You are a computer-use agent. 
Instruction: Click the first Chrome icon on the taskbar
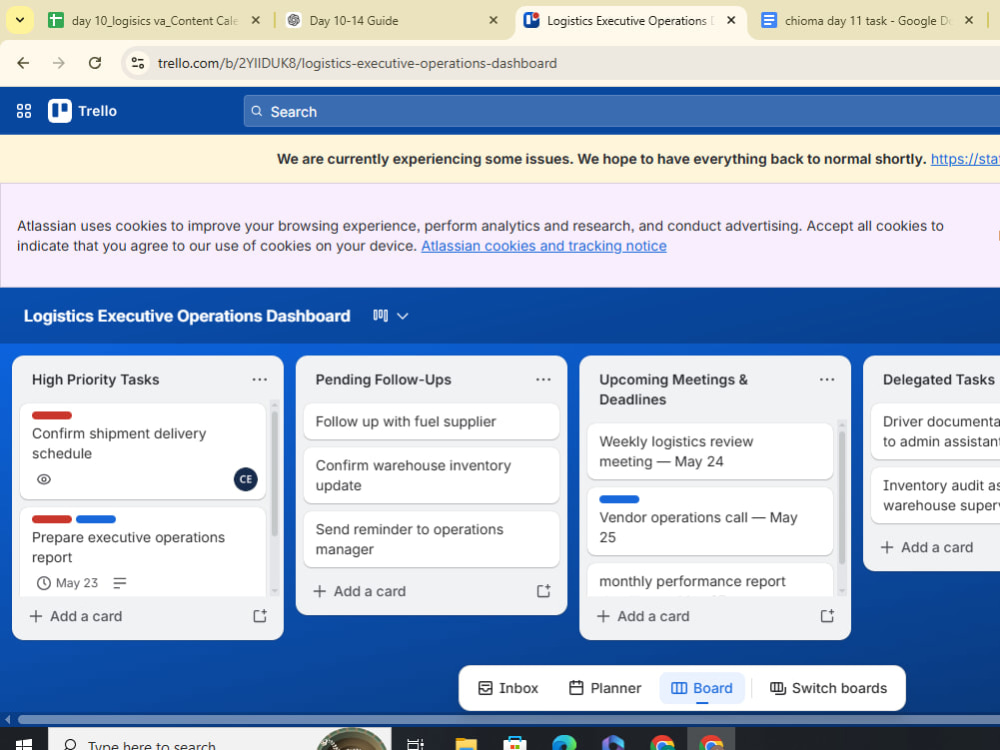(x=662, y=744)
